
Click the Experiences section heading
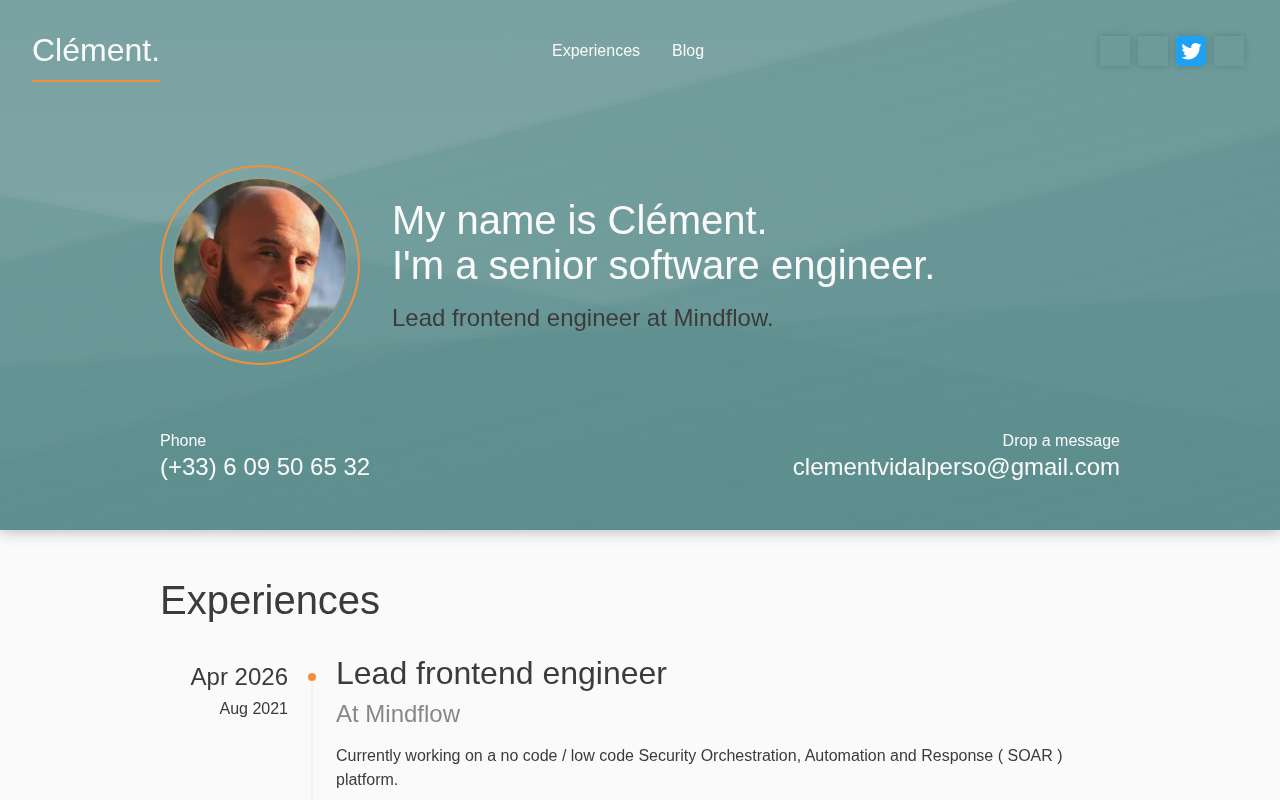pos(270,600)
